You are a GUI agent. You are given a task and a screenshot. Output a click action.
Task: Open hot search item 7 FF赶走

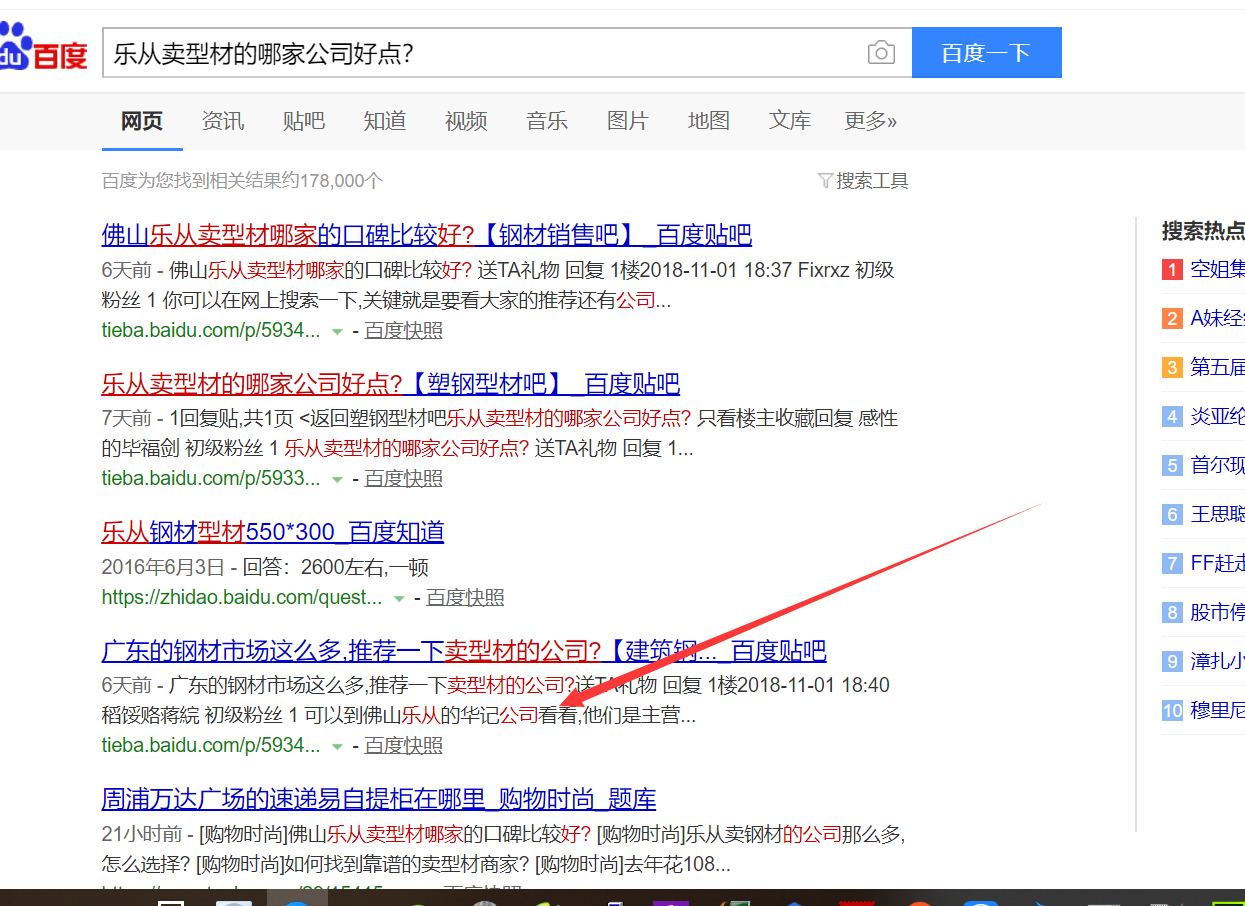coord(1217,563)
